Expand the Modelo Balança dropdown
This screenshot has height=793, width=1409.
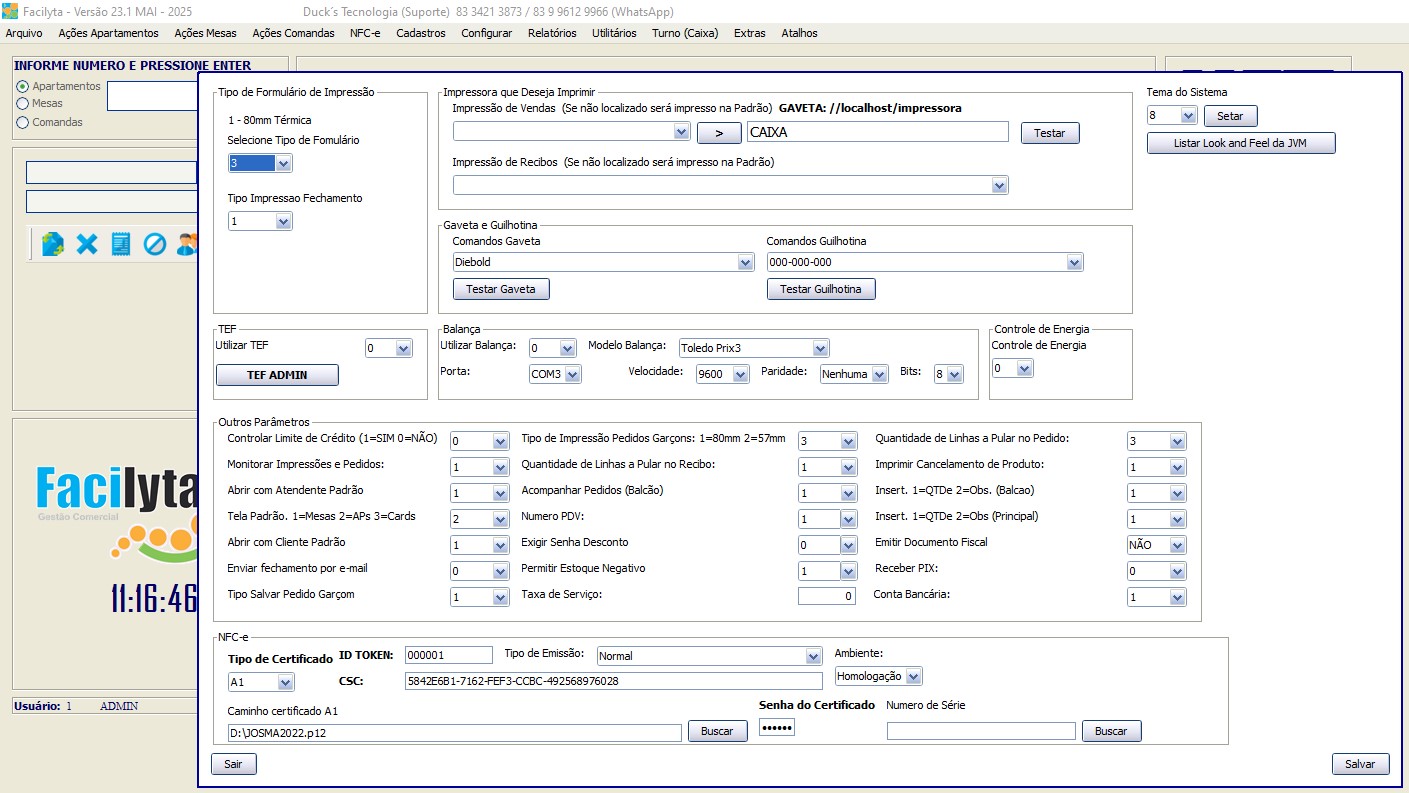pos(820,348)
